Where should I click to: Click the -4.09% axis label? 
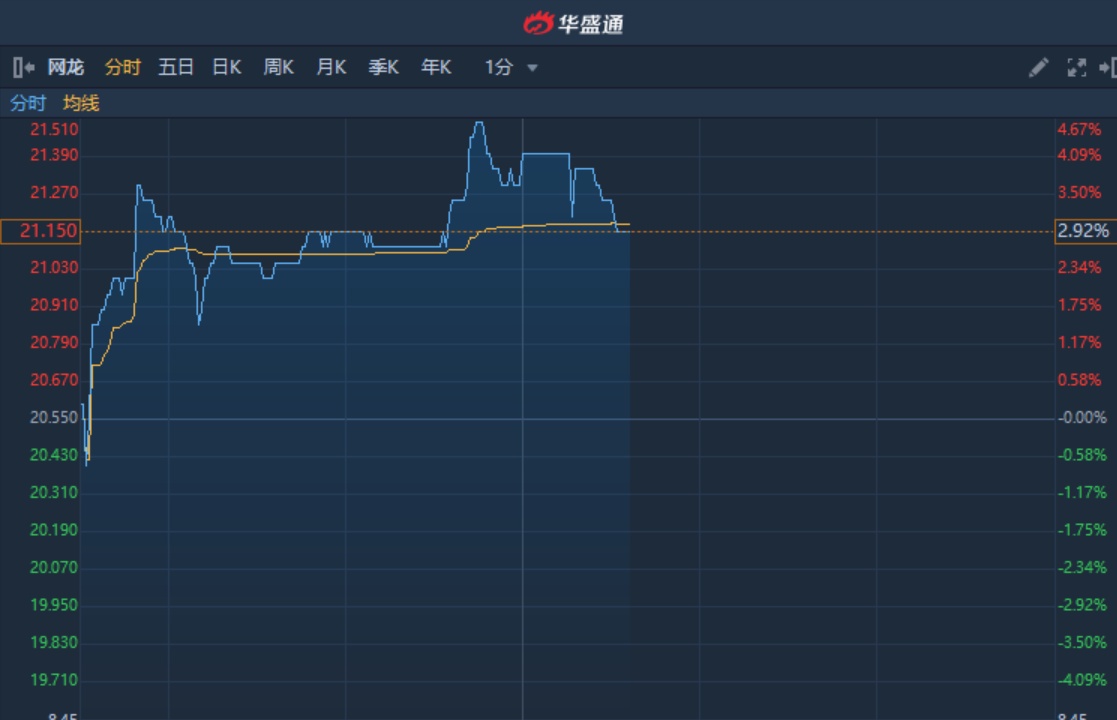(x=1082, y=680)
